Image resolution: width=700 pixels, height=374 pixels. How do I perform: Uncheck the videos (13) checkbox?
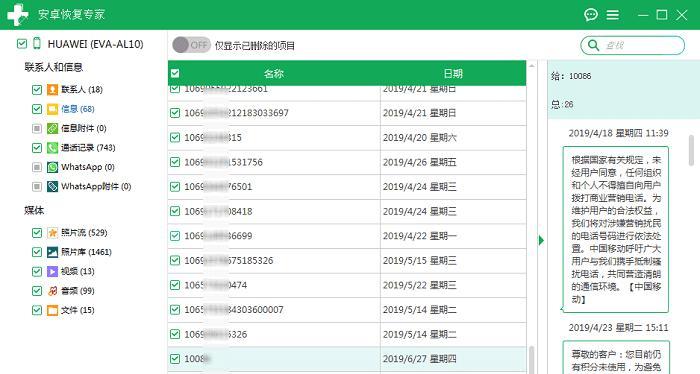37,271
